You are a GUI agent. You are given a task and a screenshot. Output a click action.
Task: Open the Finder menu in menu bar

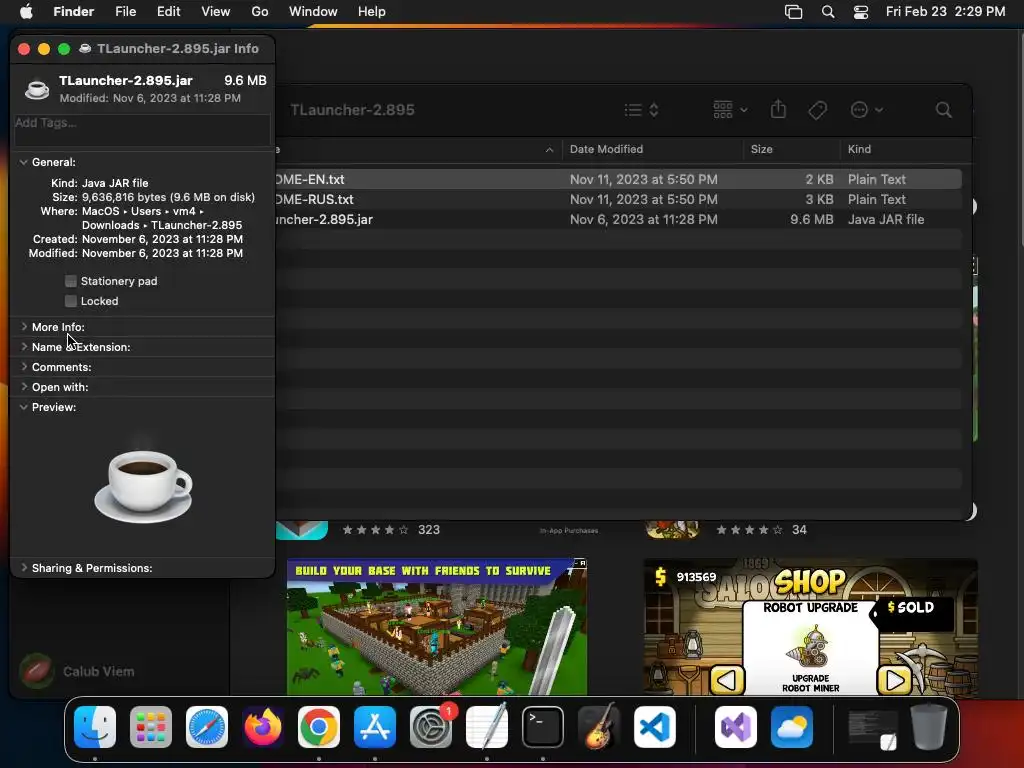pyautogui.click(x=73, y=12)
